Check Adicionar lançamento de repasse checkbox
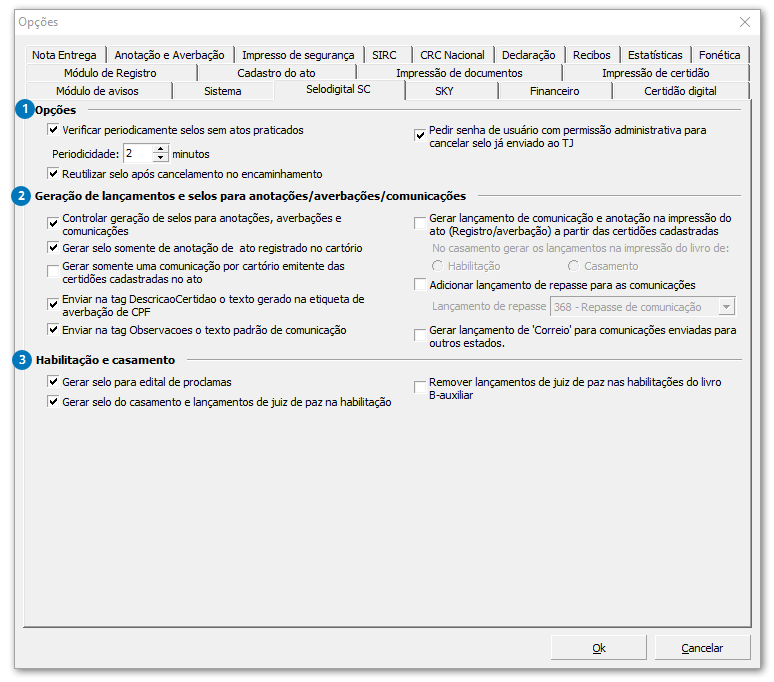 420,284
